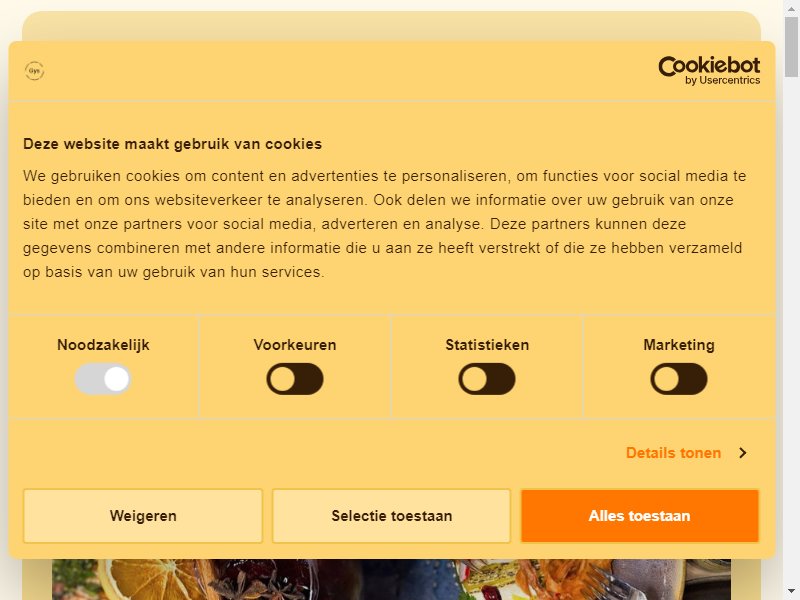Click the heading about website cookies

click(172, 144)
